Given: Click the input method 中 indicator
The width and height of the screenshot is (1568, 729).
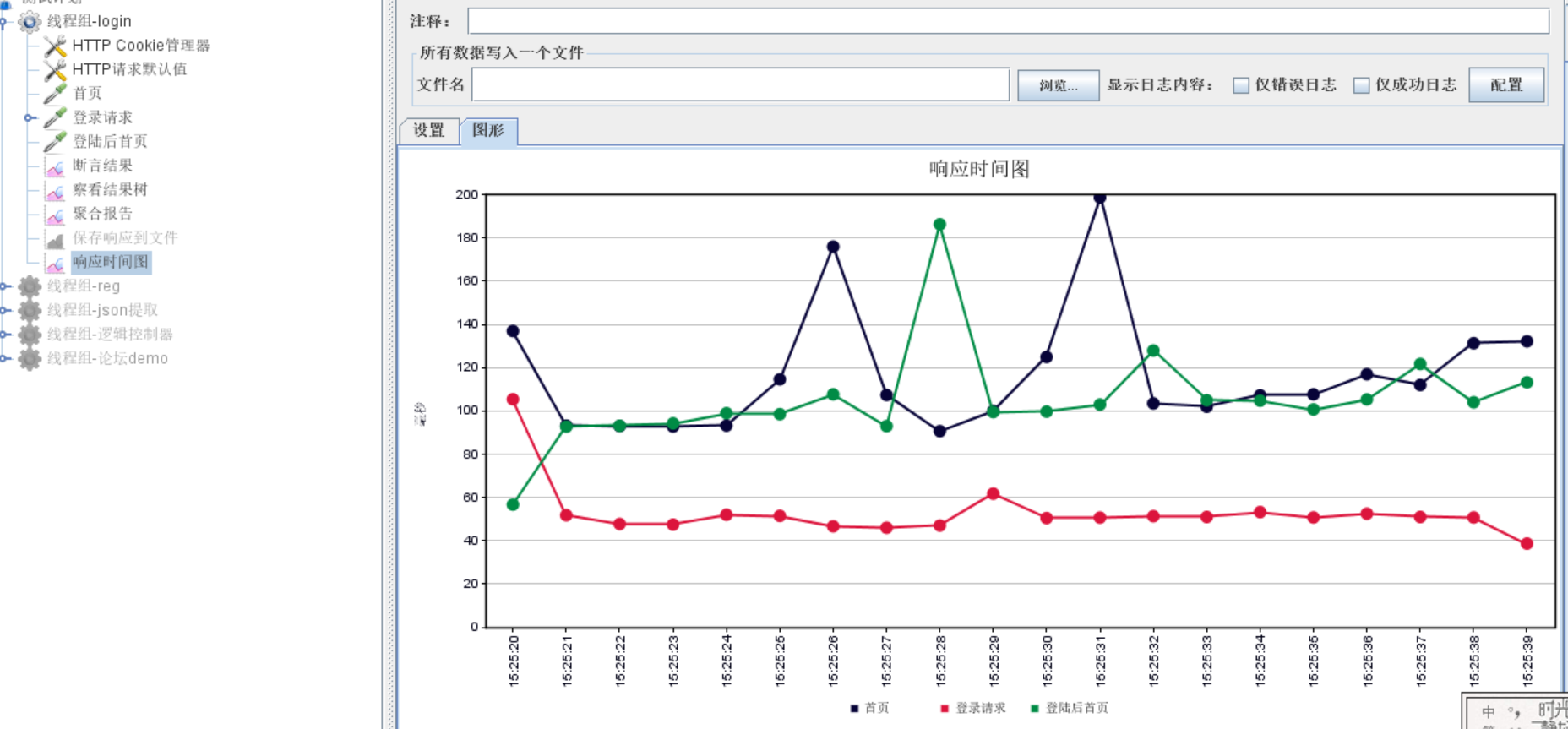Looking at the screenshot, I should tap(1489, 712).
